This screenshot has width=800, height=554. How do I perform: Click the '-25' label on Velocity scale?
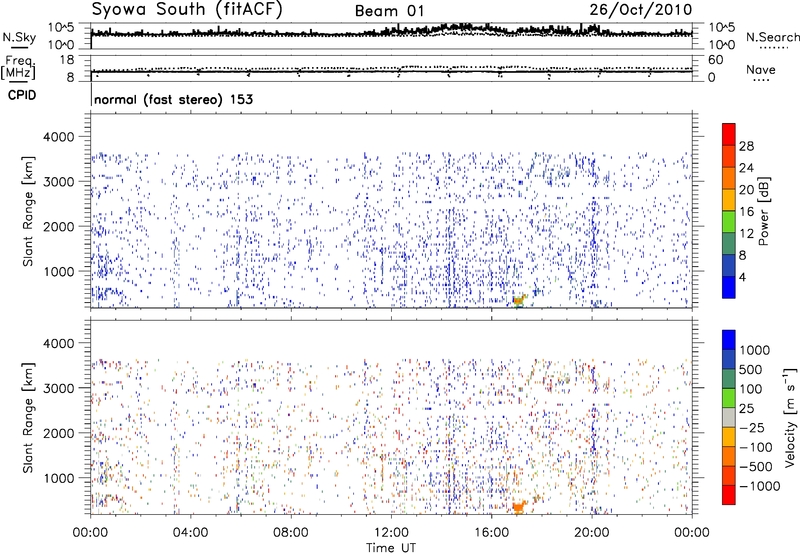click(x=752, y=428)
